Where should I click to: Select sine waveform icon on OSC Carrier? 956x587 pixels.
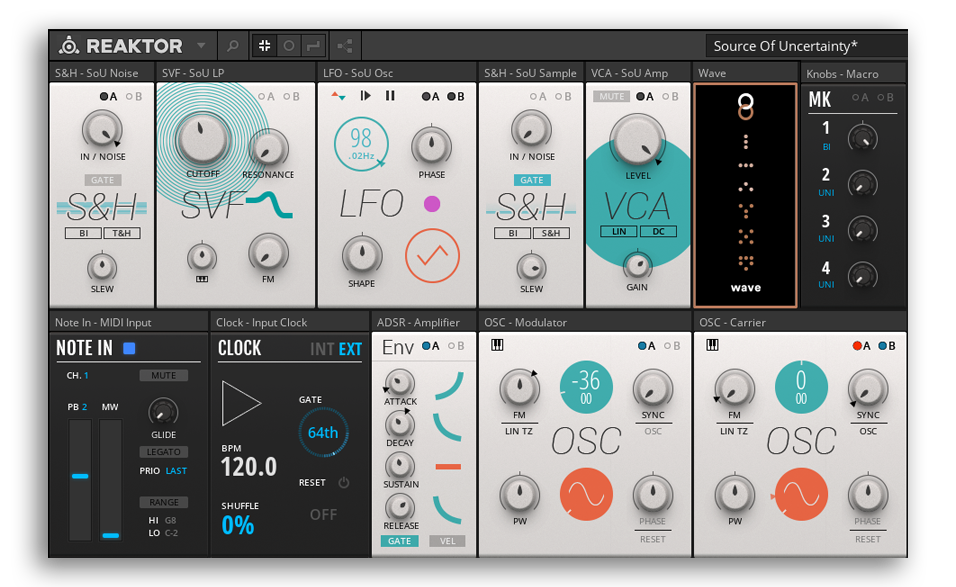click(801, 494)
